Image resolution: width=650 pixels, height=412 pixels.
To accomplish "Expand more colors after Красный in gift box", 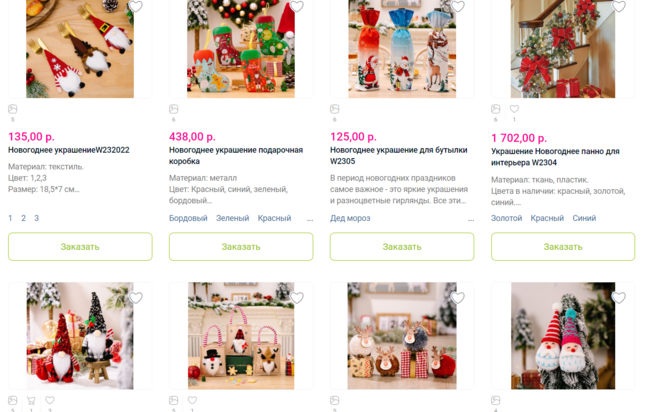I will (x=310, y=219).
